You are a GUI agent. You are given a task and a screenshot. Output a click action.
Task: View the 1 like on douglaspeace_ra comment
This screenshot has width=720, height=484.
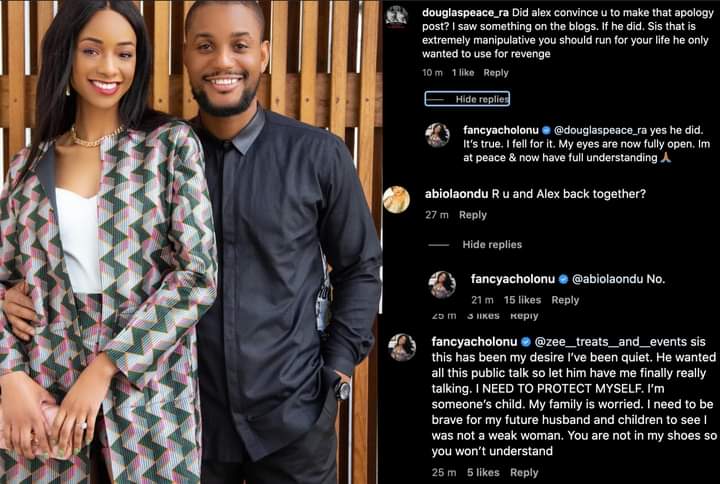[x=462, y=73]
